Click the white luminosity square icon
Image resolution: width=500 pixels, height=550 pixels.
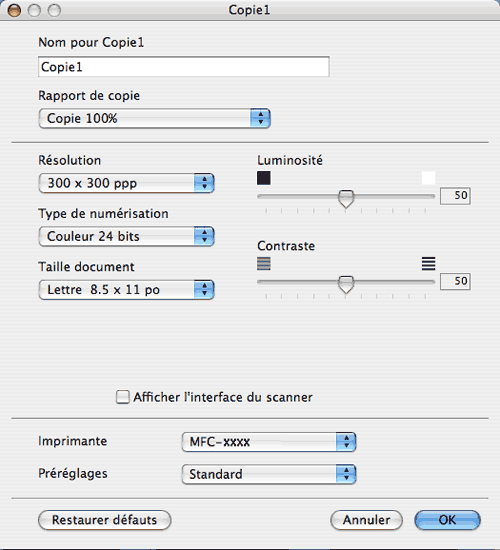(428, 178)
